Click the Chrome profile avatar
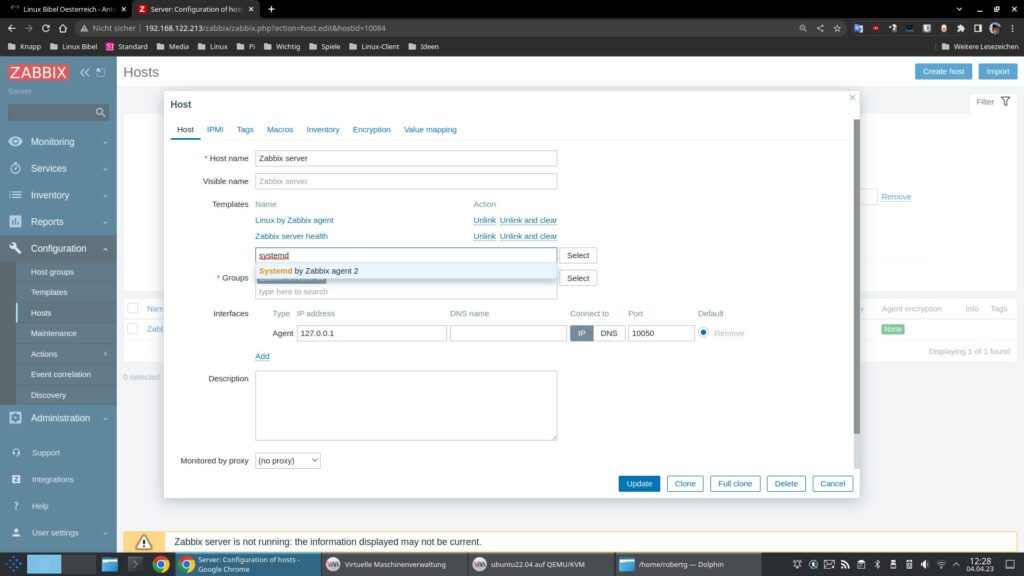This screenshot has width=1024, height=576. [995, 28]
